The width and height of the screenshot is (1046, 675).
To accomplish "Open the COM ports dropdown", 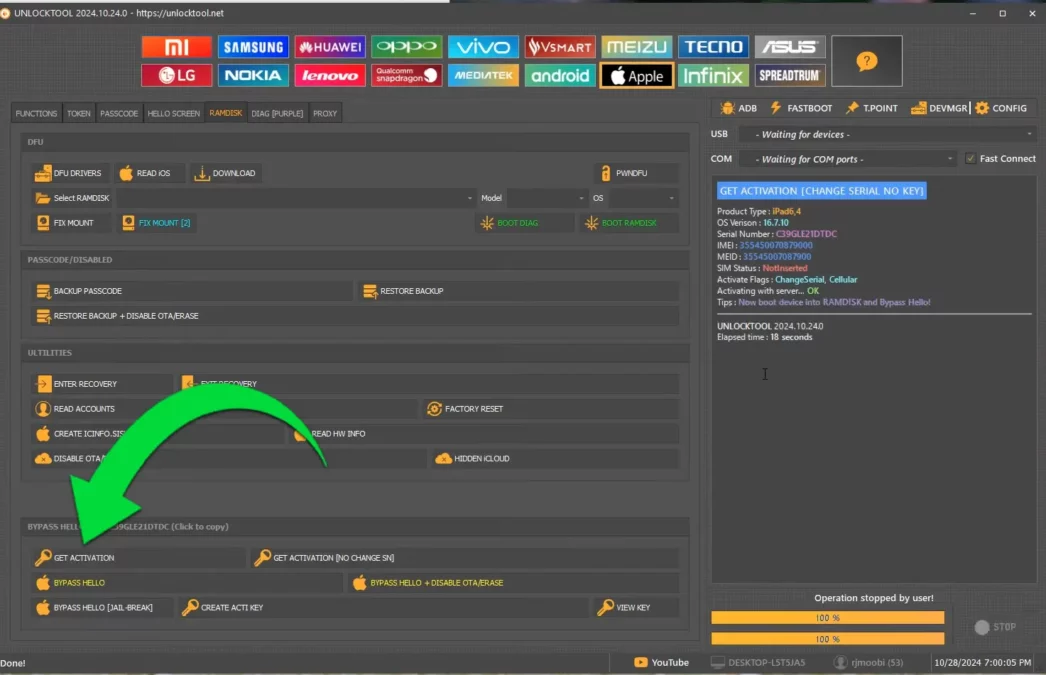I will point(848,159).
